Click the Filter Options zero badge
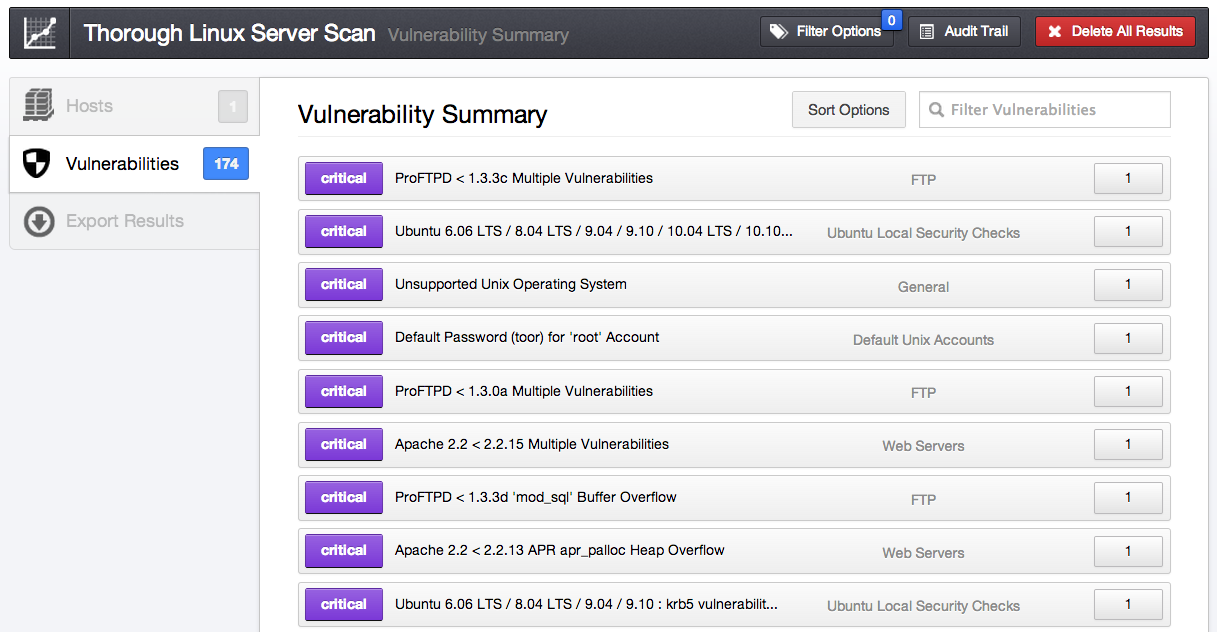Screen dimensions: 1217x632 click(891, 19)
